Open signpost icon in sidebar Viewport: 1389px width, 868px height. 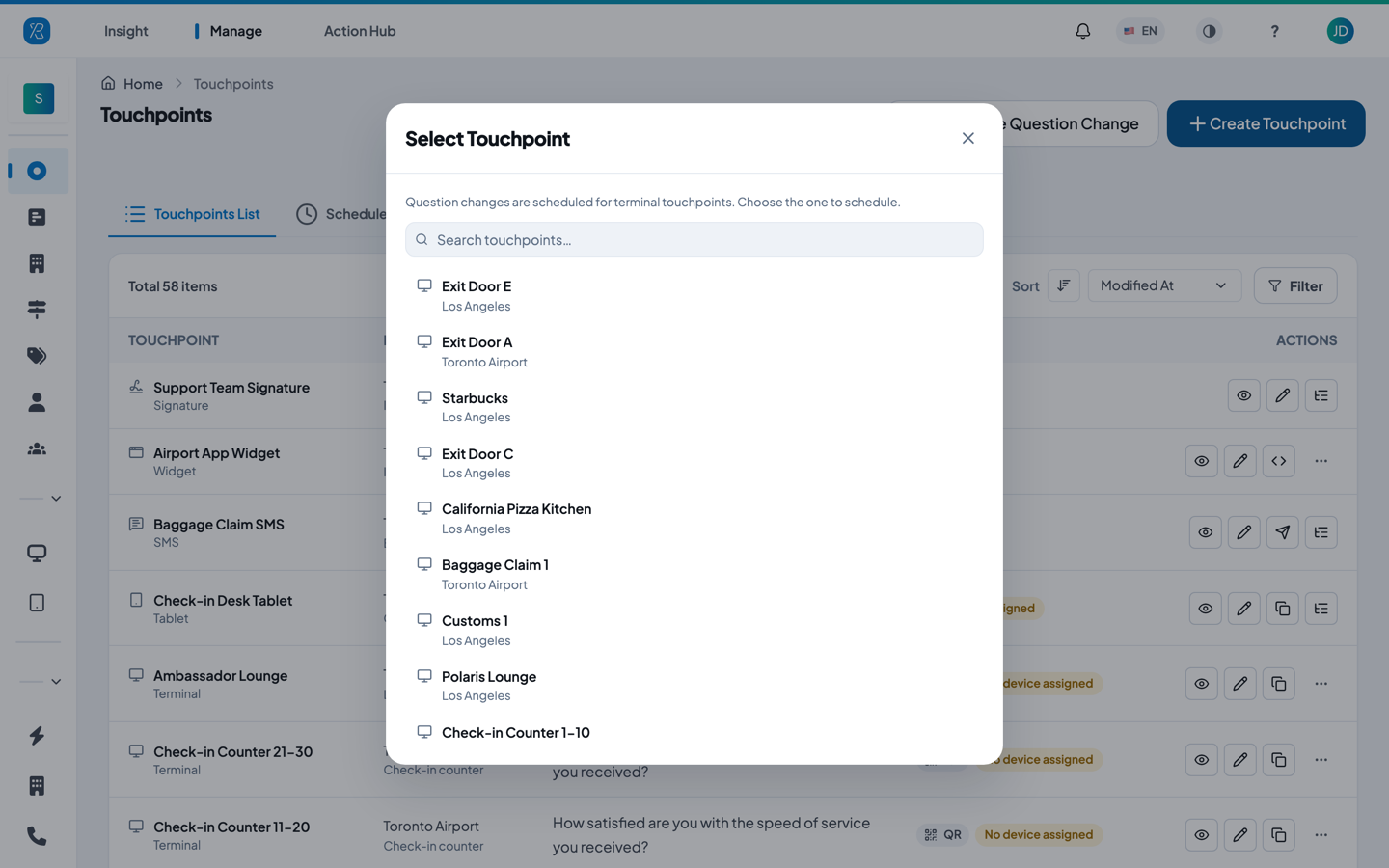(x=38, y=310)
